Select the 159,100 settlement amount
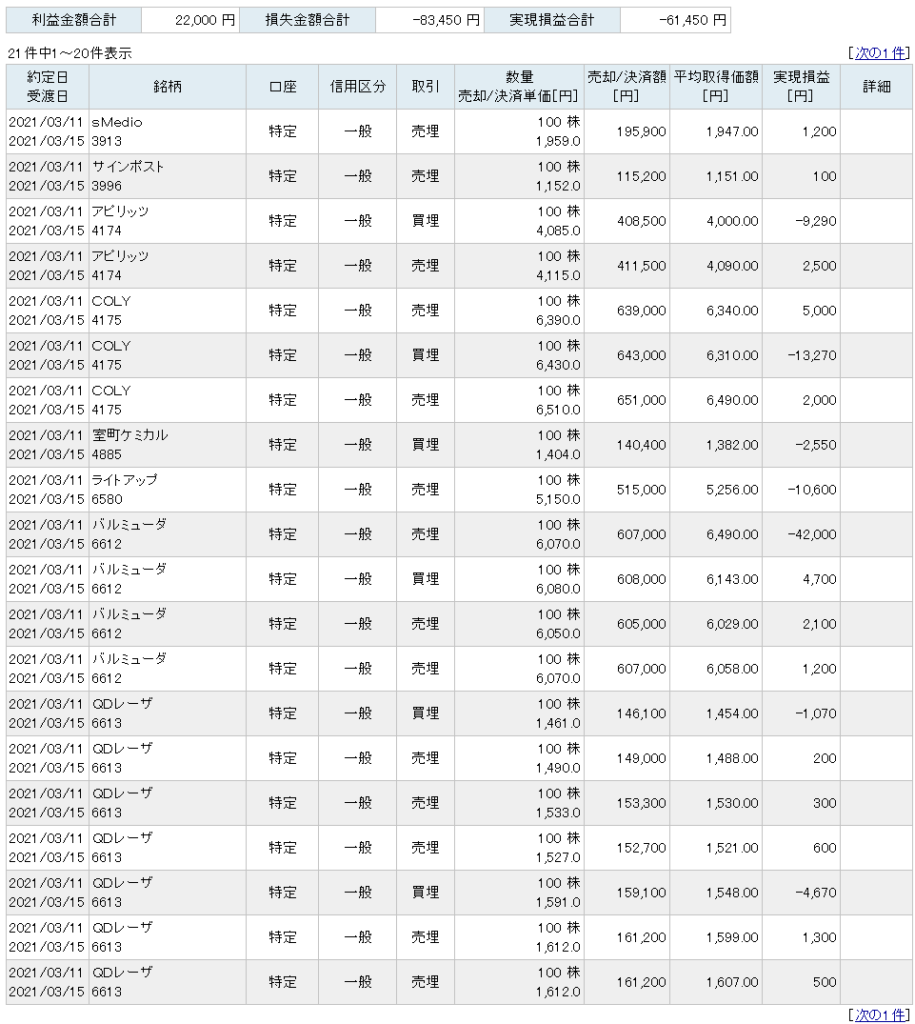 (x=641, y=892)
